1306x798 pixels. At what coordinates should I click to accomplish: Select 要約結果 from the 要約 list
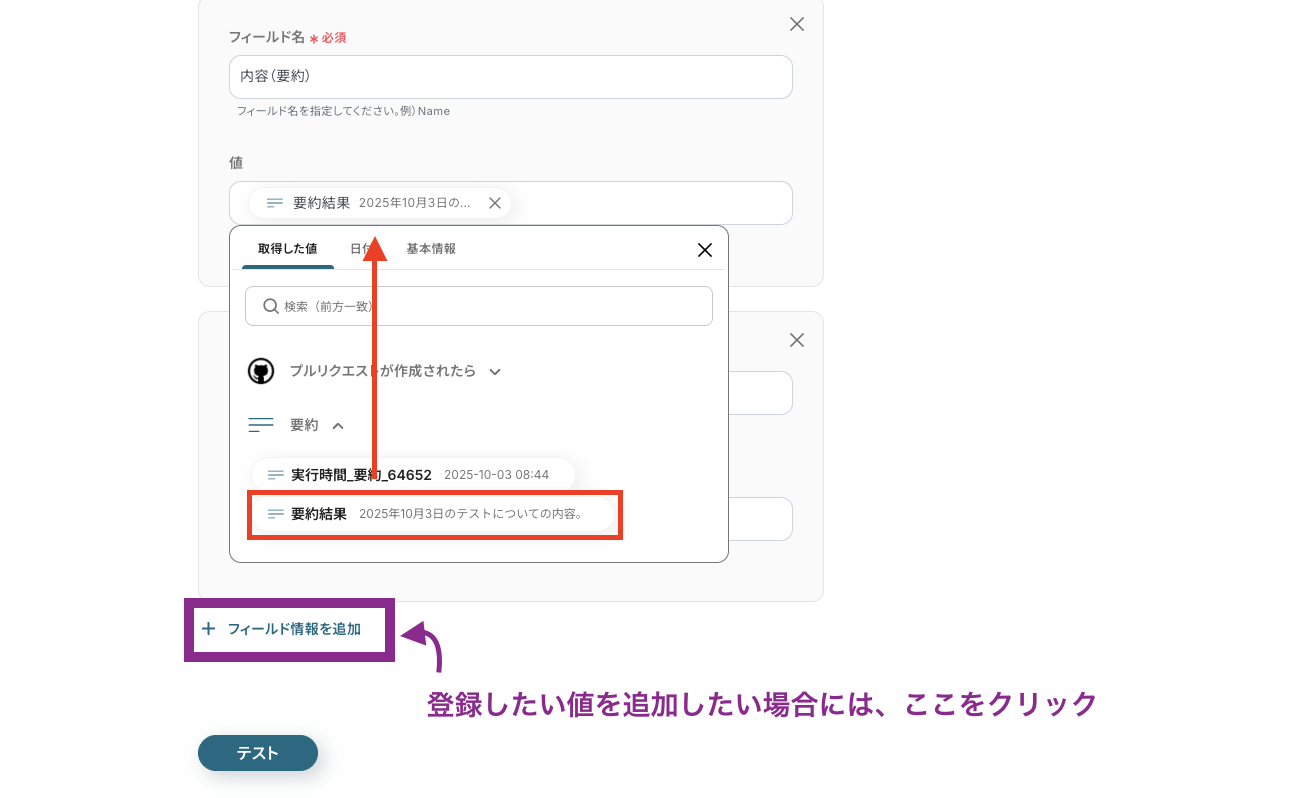pyautogui.click(x=433, y=514)
